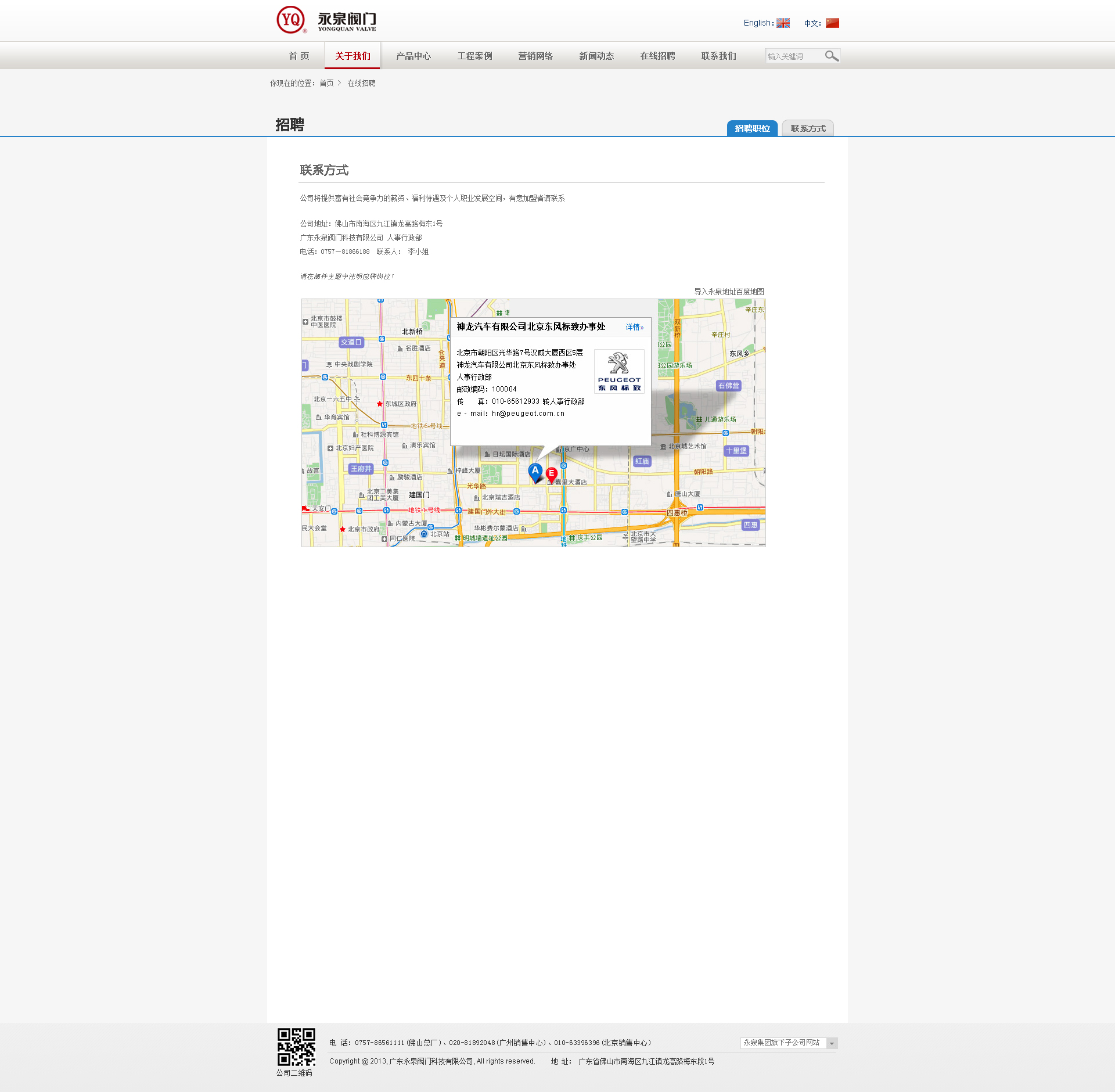Open the 产品中心 menu item

tap(413, 56)
